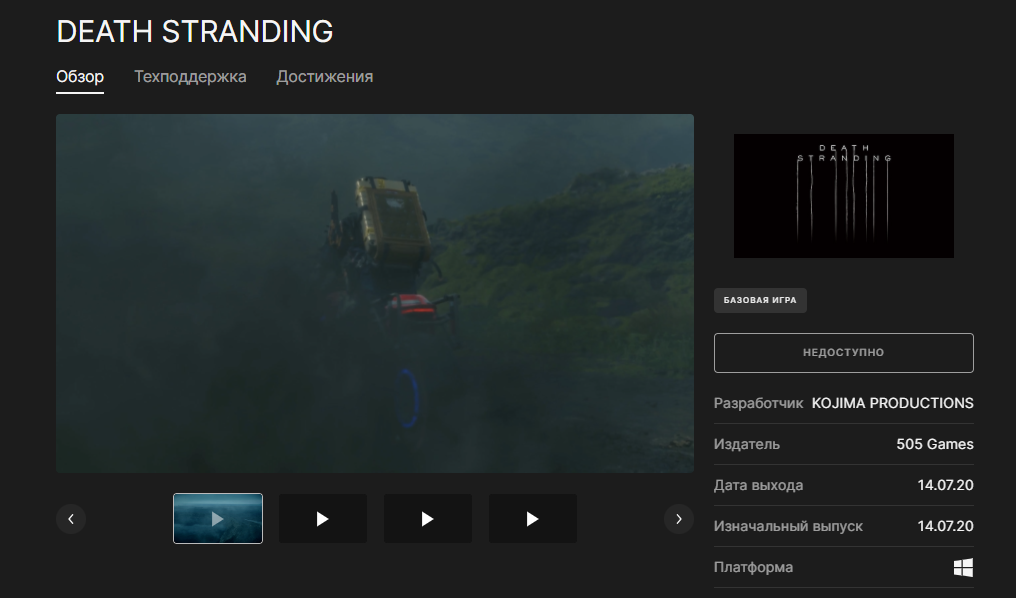This screenshot has height=598, width=1016.
Task: Open the Обзор tab
Action: point(80,76)
